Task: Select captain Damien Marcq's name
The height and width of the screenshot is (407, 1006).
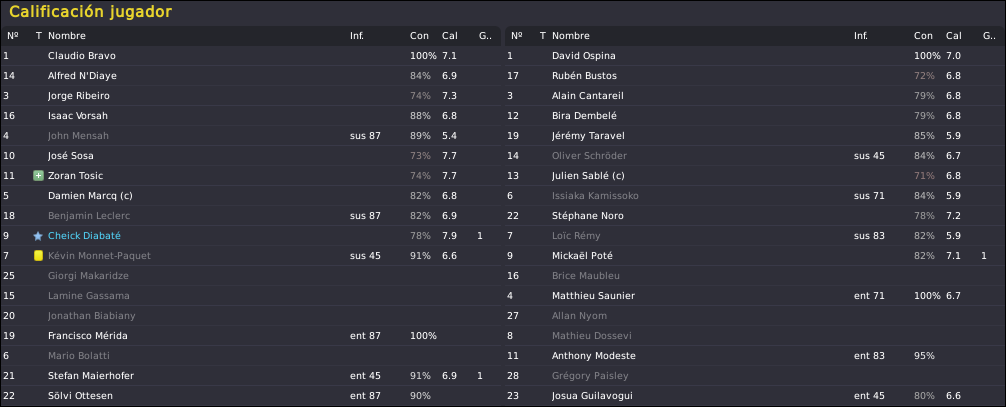Action: point(90,196)
